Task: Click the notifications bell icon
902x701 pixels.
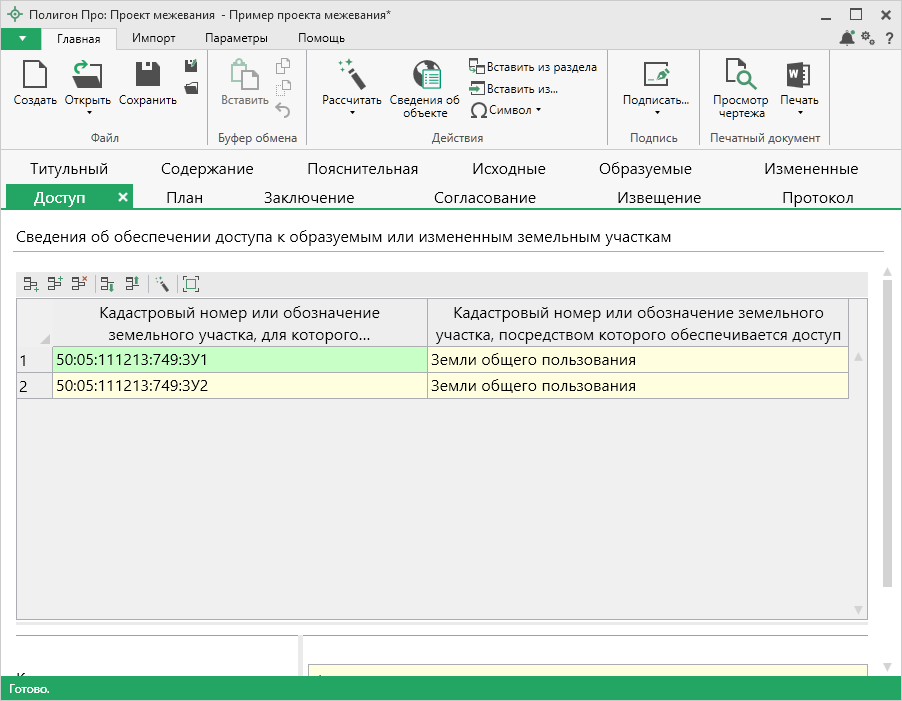Action: coord(847,38)
